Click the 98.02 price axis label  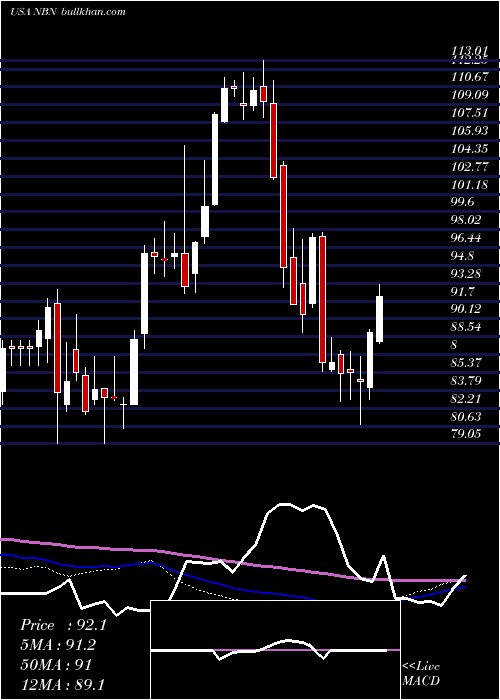click(x=466, y=220)
